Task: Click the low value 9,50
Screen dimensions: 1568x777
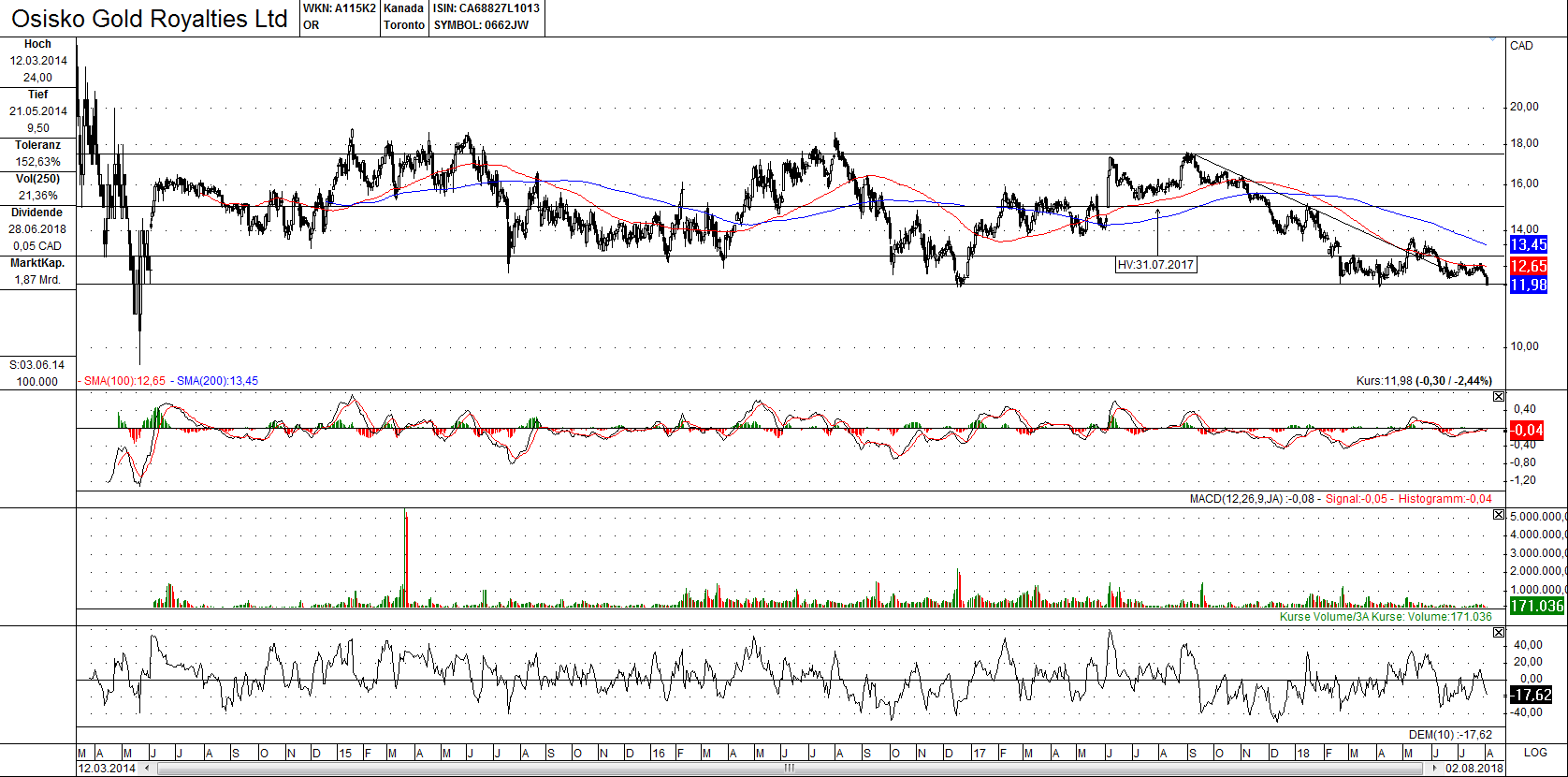Action: pyautogui.click(x=38, y=128)
